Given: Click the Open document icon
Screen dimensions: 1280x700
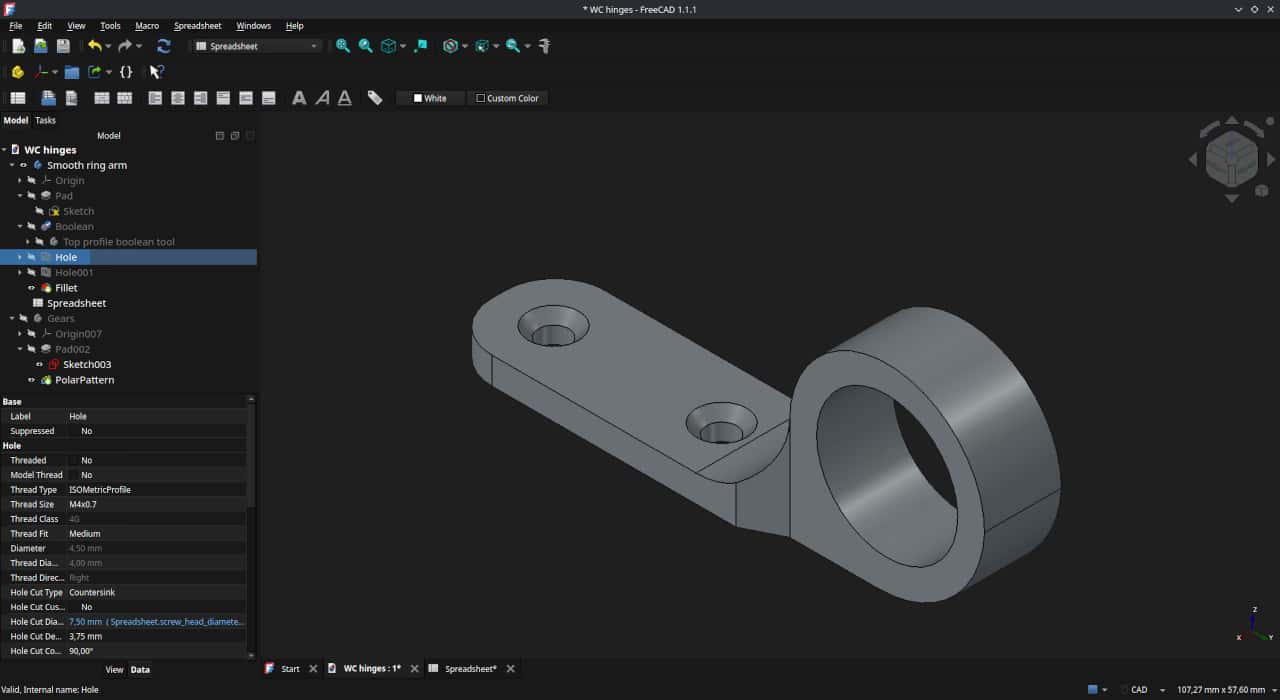Looking at the screenshot, I should click(41, 46).
